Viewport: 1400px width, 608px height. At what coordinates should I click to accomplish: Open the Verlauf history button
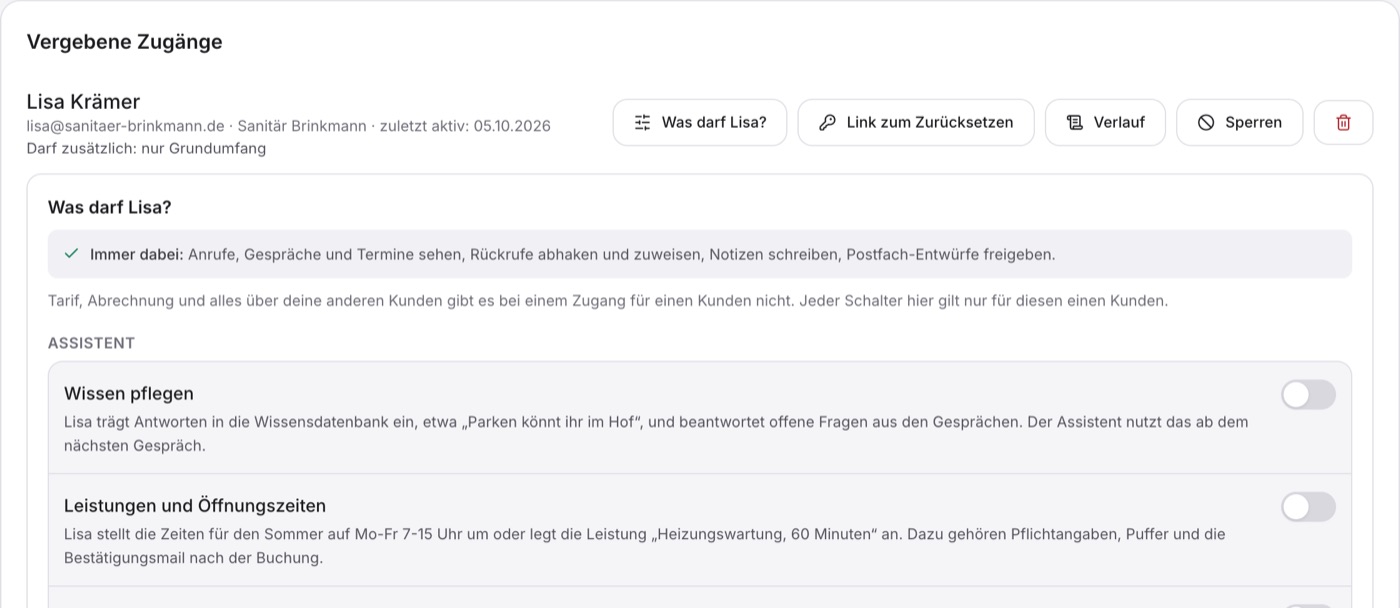click(x=1105, y=122)
